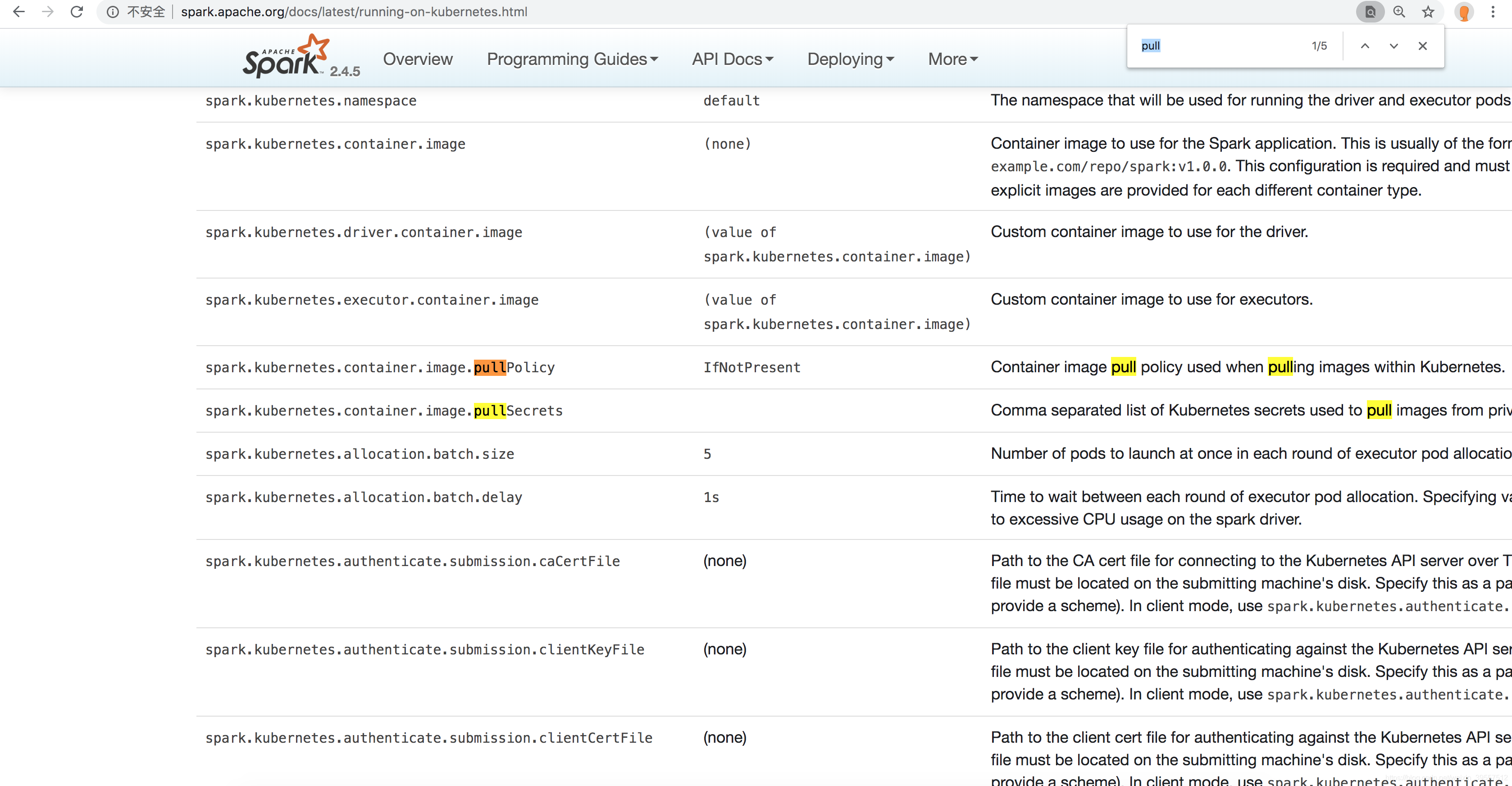Image resolution: width=1512 pixels, height=786 pixels.
Task: Bookmark this page with the star icon
Action: 1428,12
